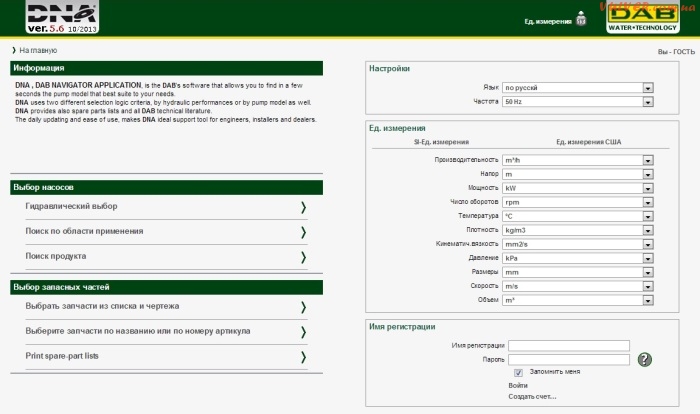The image size is (700, 414).
Task: Click arrow beside Выбрать запчасти из списка и чертежа
Action: point(303,307)
